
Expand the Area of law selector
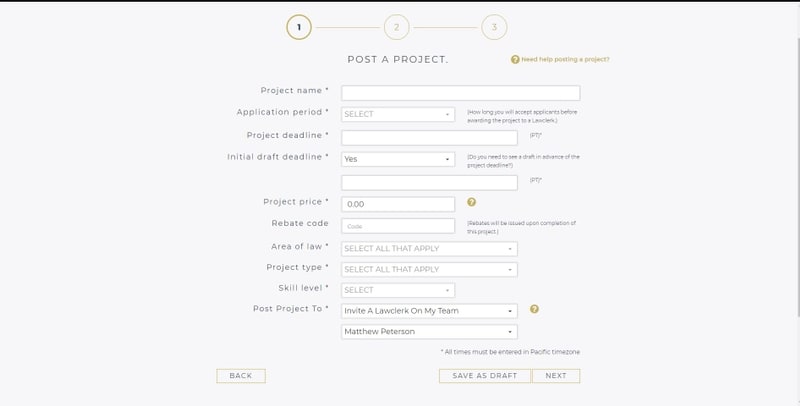[x=429, y=249]
